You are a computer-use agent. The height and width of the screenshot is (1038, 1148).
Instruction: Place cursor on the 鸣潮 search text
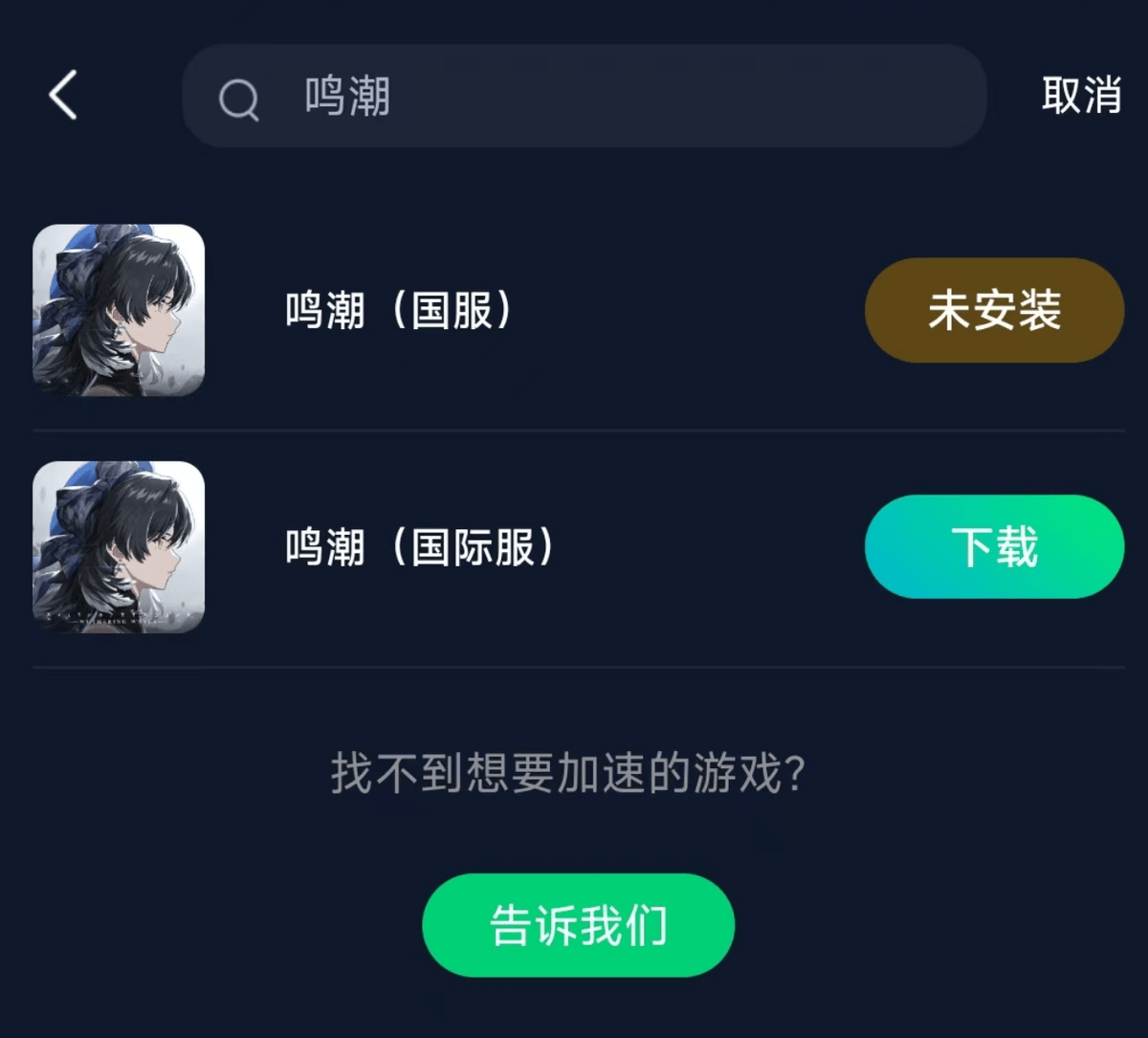pyautogui.click(x=347, y=97)
